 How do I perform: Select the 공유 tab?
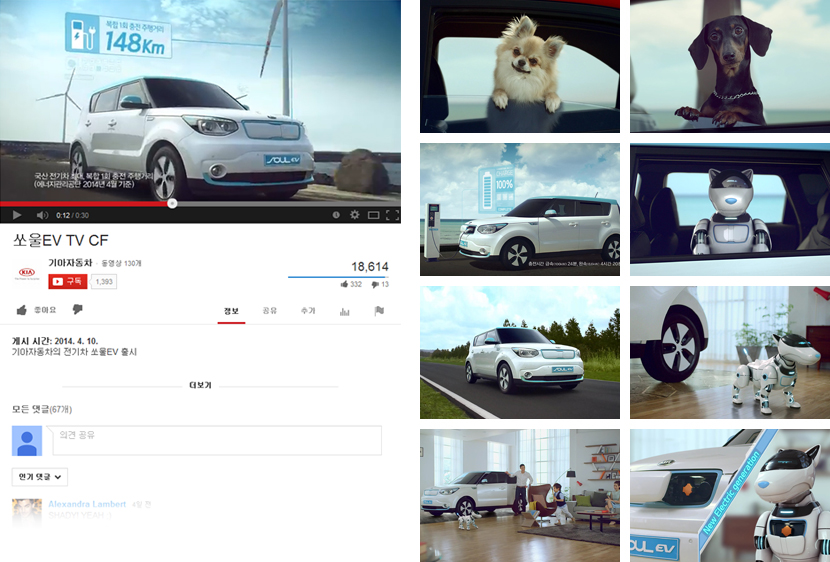click(x=270, y=311)
